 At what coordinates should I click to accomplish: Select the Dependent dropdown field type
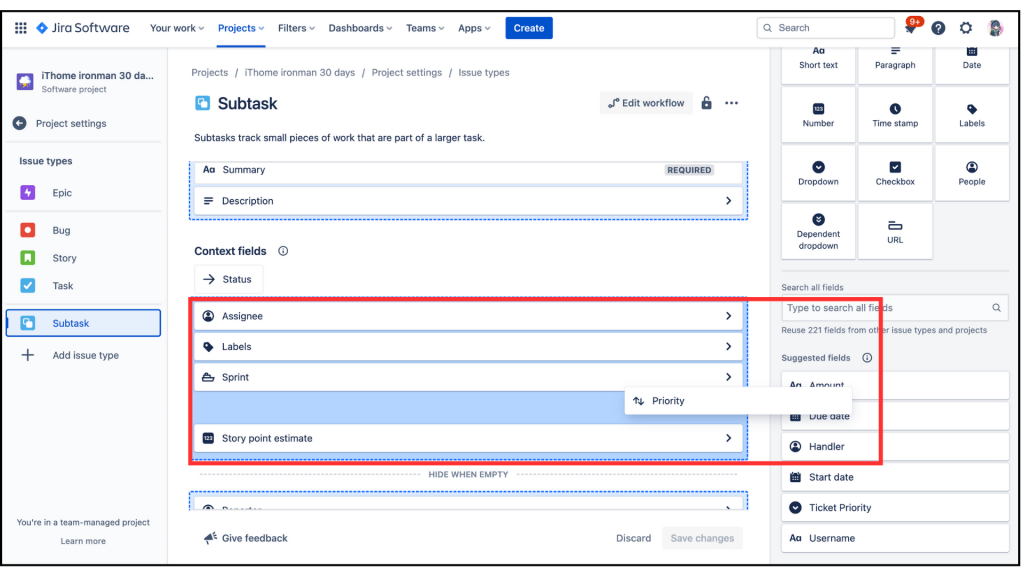[818, 232]
